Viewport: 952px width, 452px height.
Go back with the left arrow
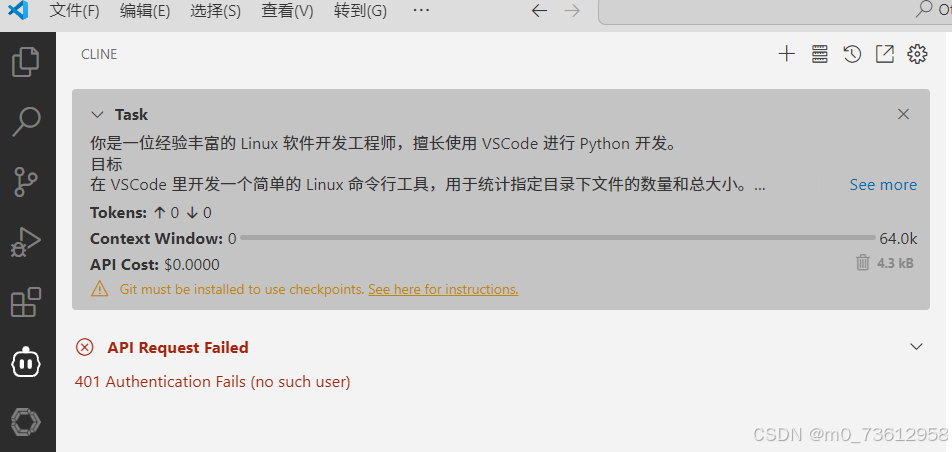[x=539, y=10]
